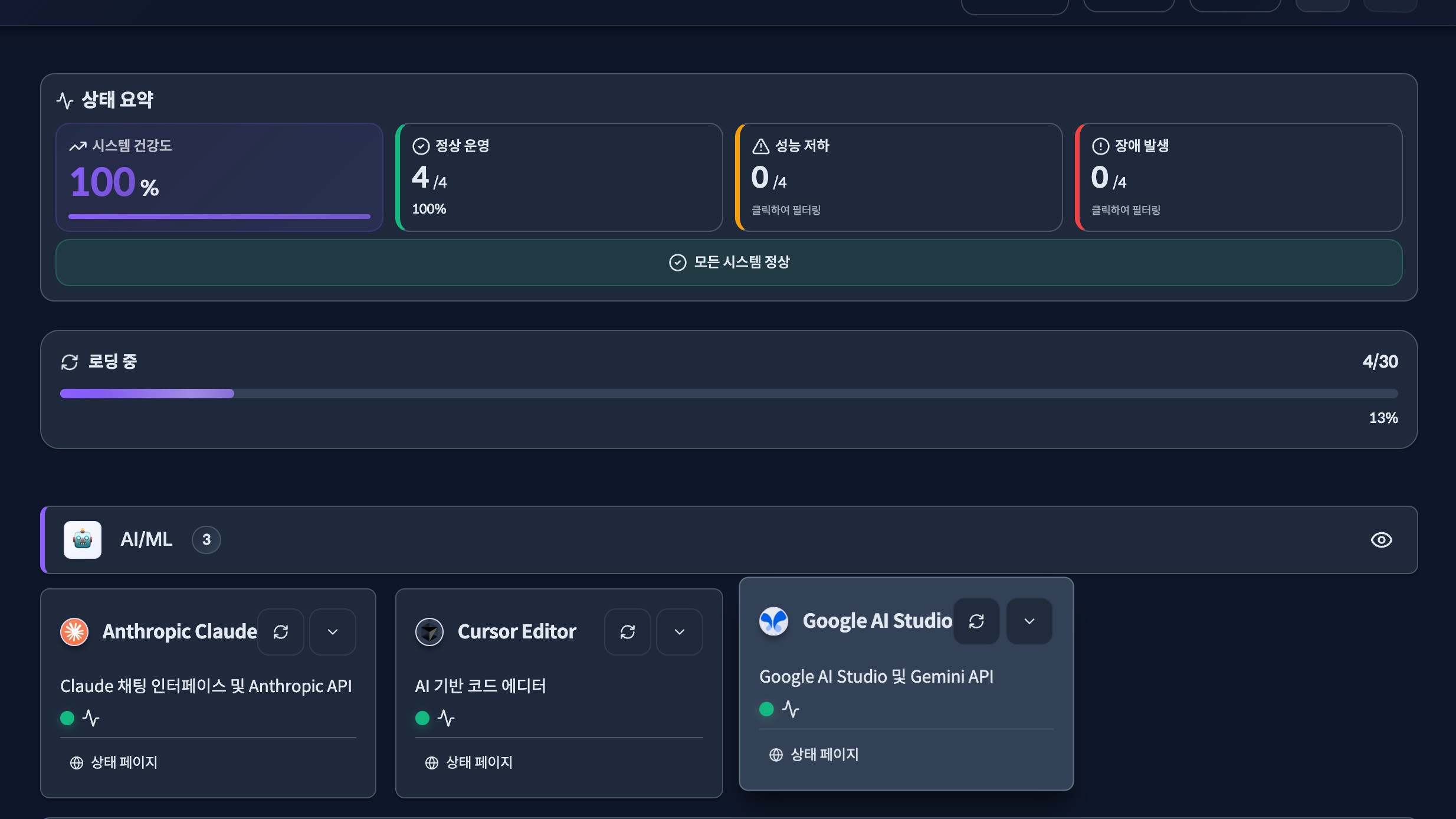The width and height of the screenshot is (1456, 819).
Task: Click the Anthropic Claude logo icon
Action: [74, 632]
